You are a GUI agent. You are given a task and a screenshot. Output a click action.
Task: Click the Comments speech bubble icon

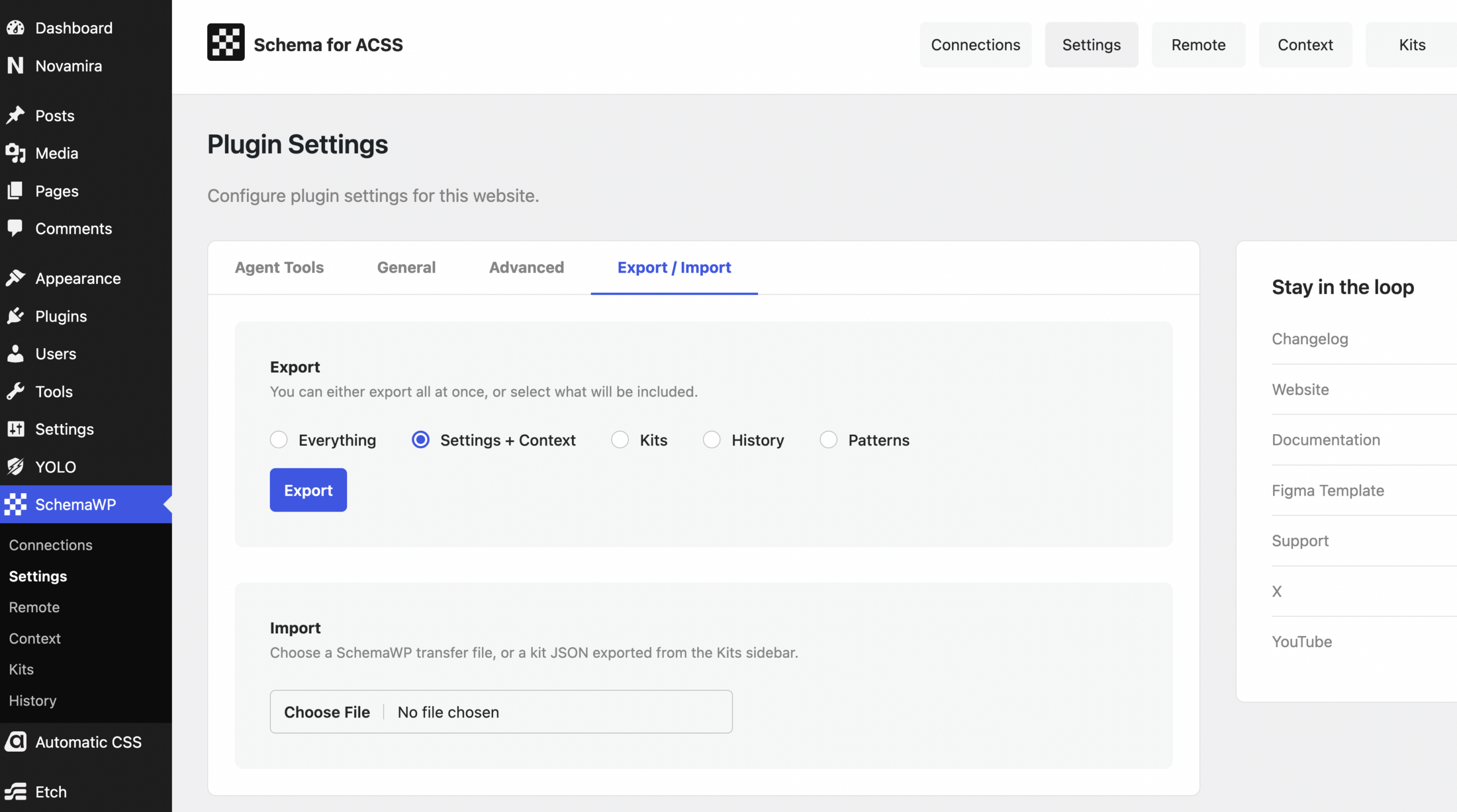click(x=15, y=228)
